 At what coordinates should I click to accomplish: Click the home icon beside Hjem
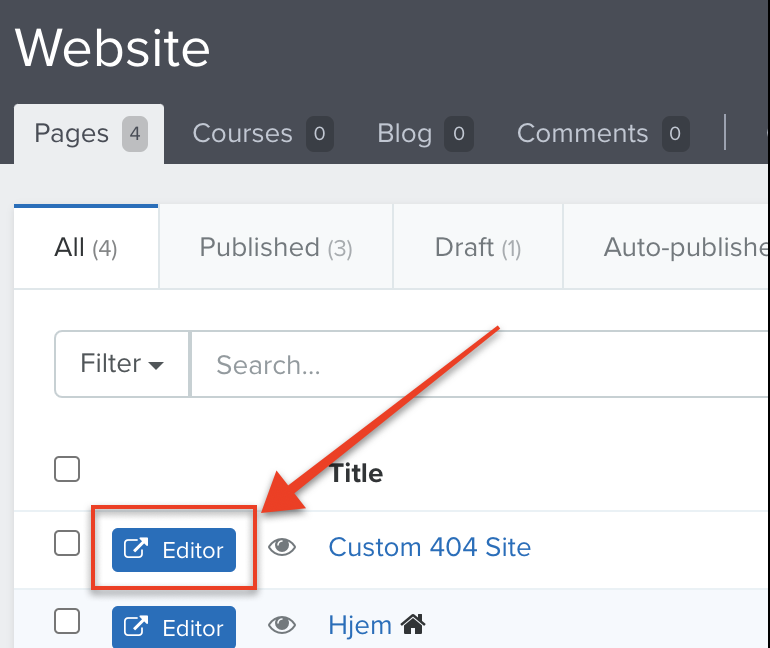[413, 624]
